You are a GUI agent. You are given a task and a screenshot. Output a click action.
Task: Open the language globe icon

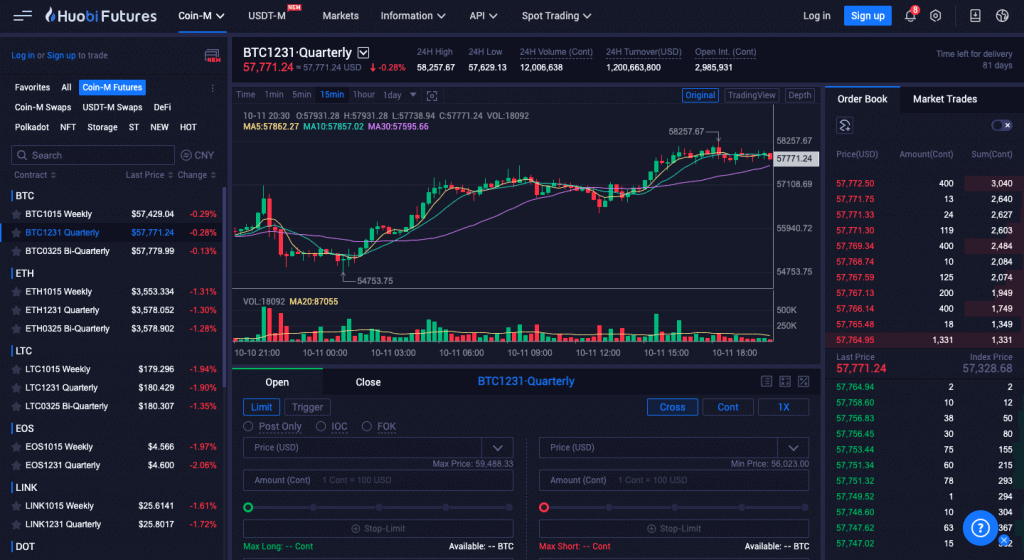(1002, 16)
